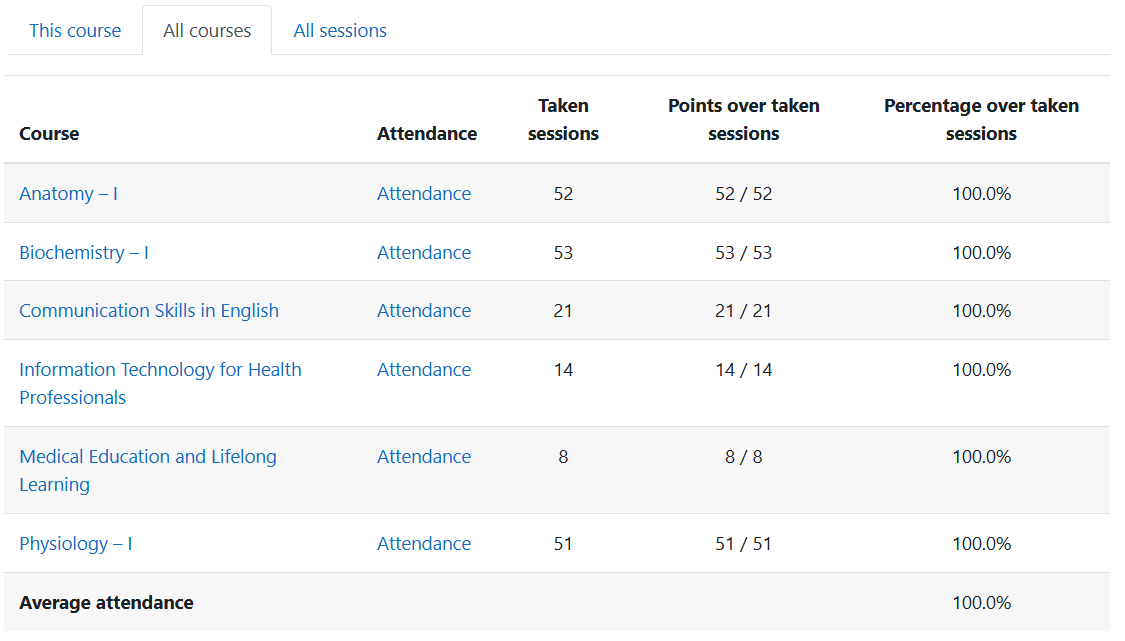This screenshot has height=641, width=1125.
Task: Switch to the This course tab
Action: (x=75, y=31)
